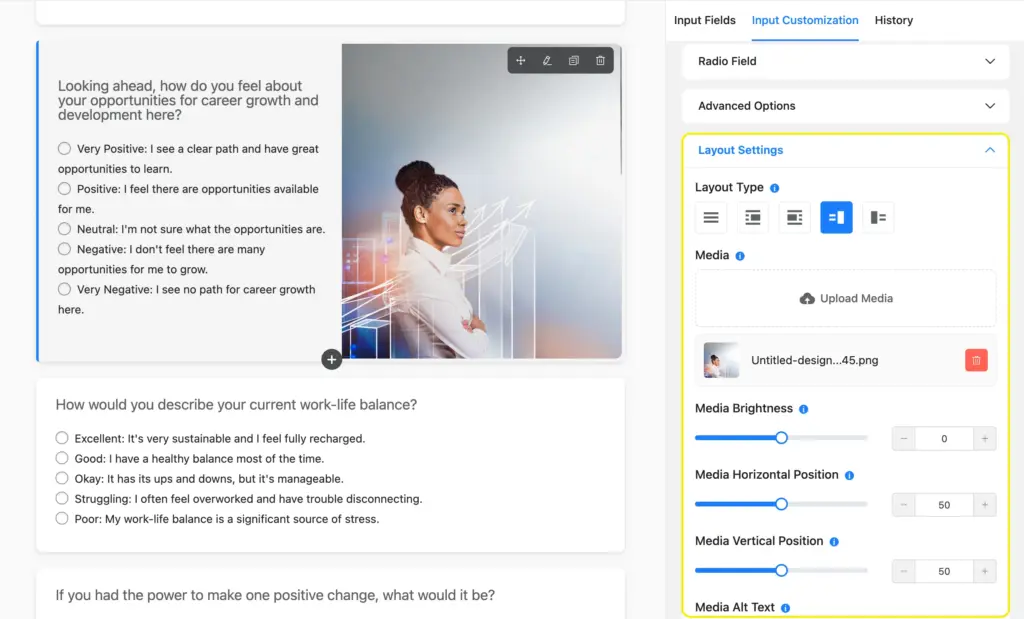Select the Excellent work-life balance option

[61, 437]
